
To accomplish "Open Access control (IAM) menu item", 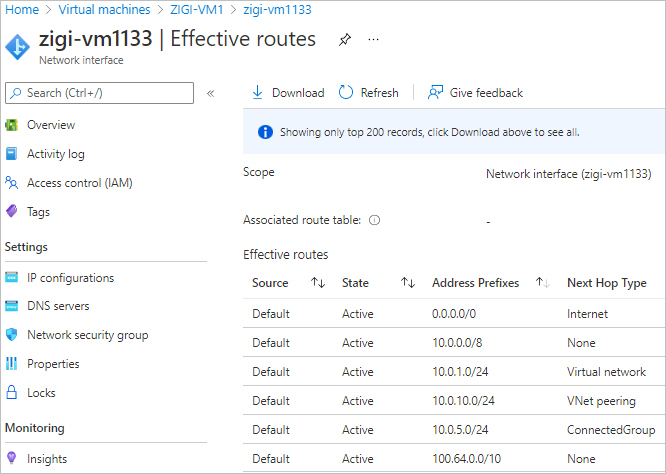I will pos(80,183).
